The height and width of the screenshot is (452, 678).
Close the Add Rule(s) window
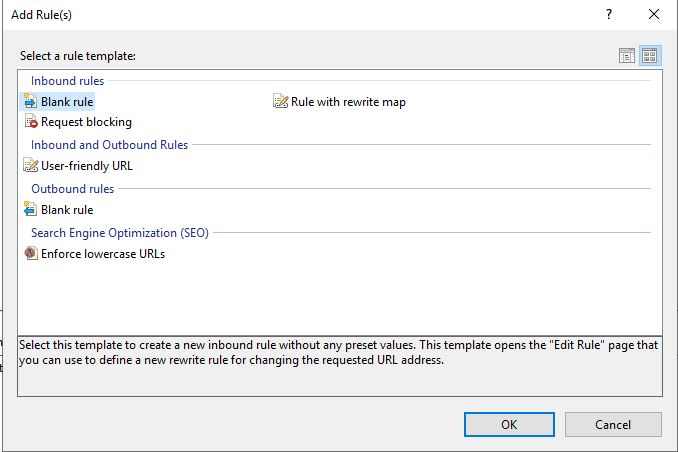654,14
